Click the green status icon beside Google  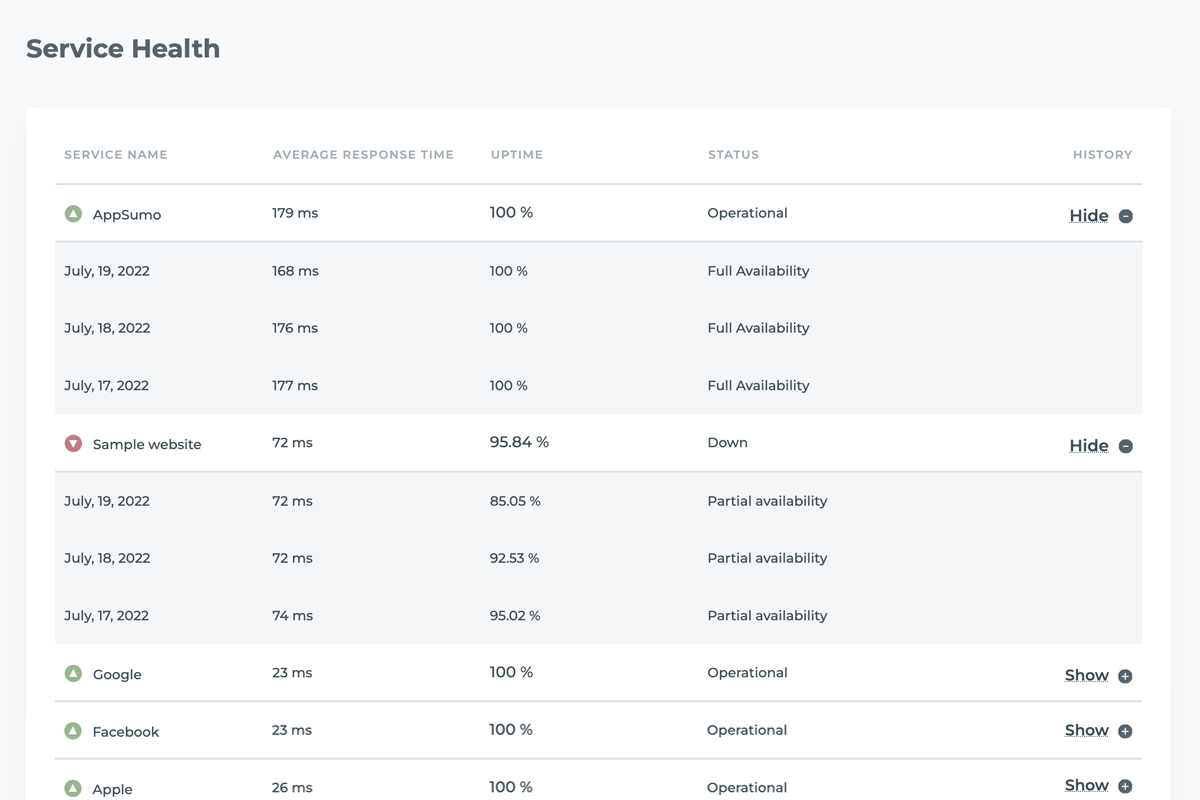tap(73, 674)
